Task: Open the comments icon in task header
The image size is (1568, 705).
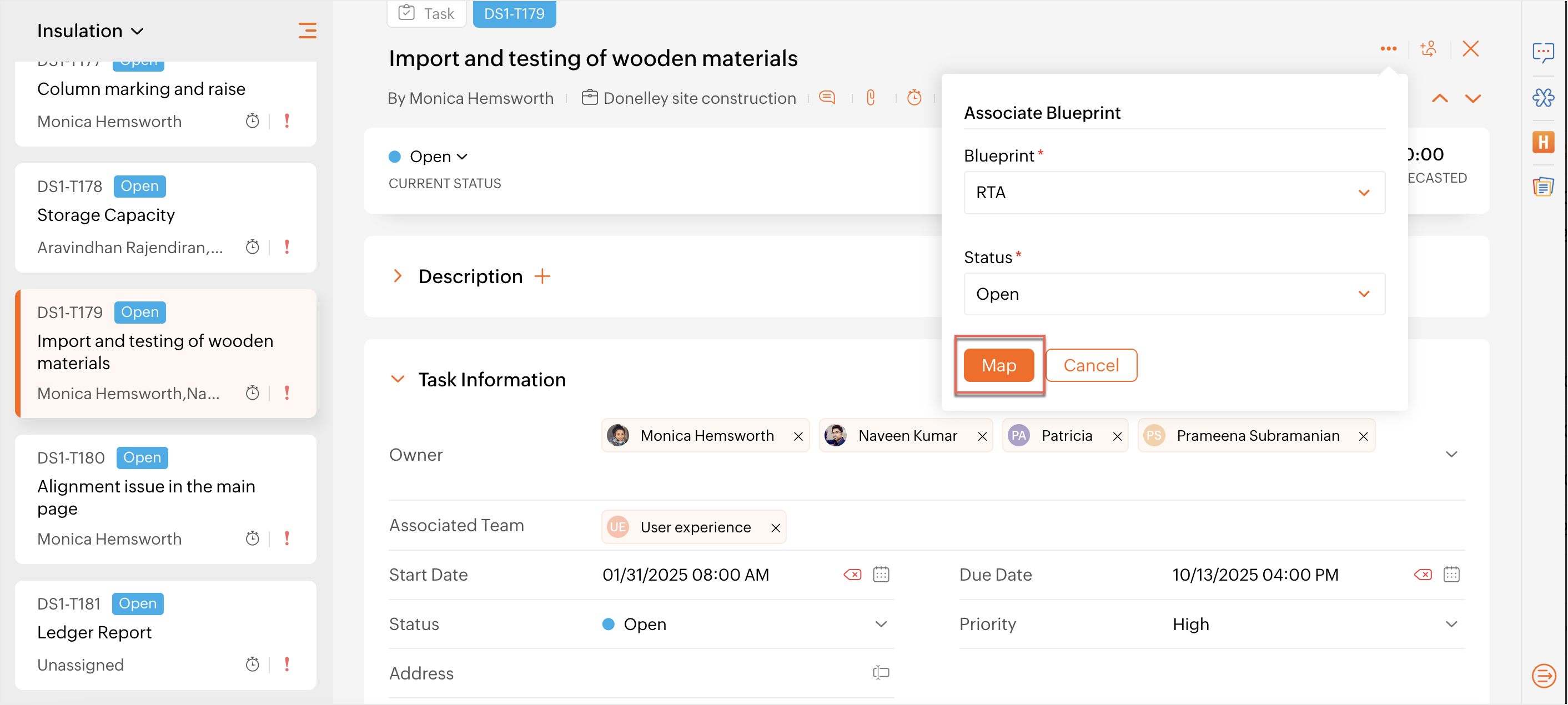Action: [827, 97]
